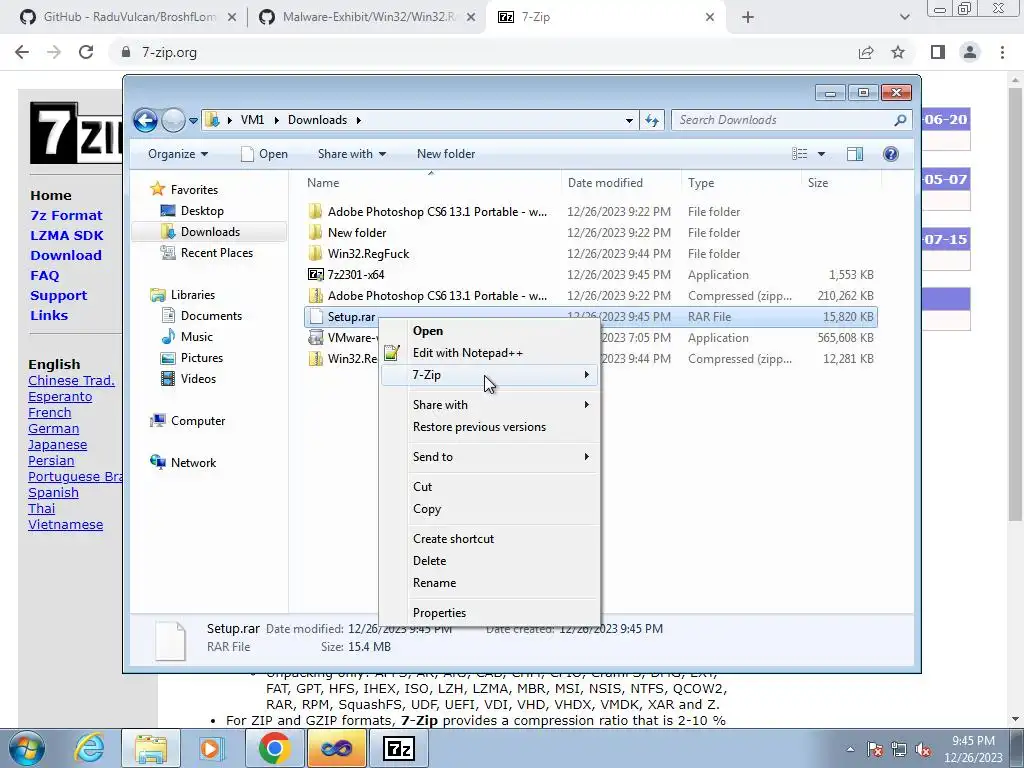Choose Rename in context menu
Viewport: 1024px width, 768px height.
click(x=490, y=583)
